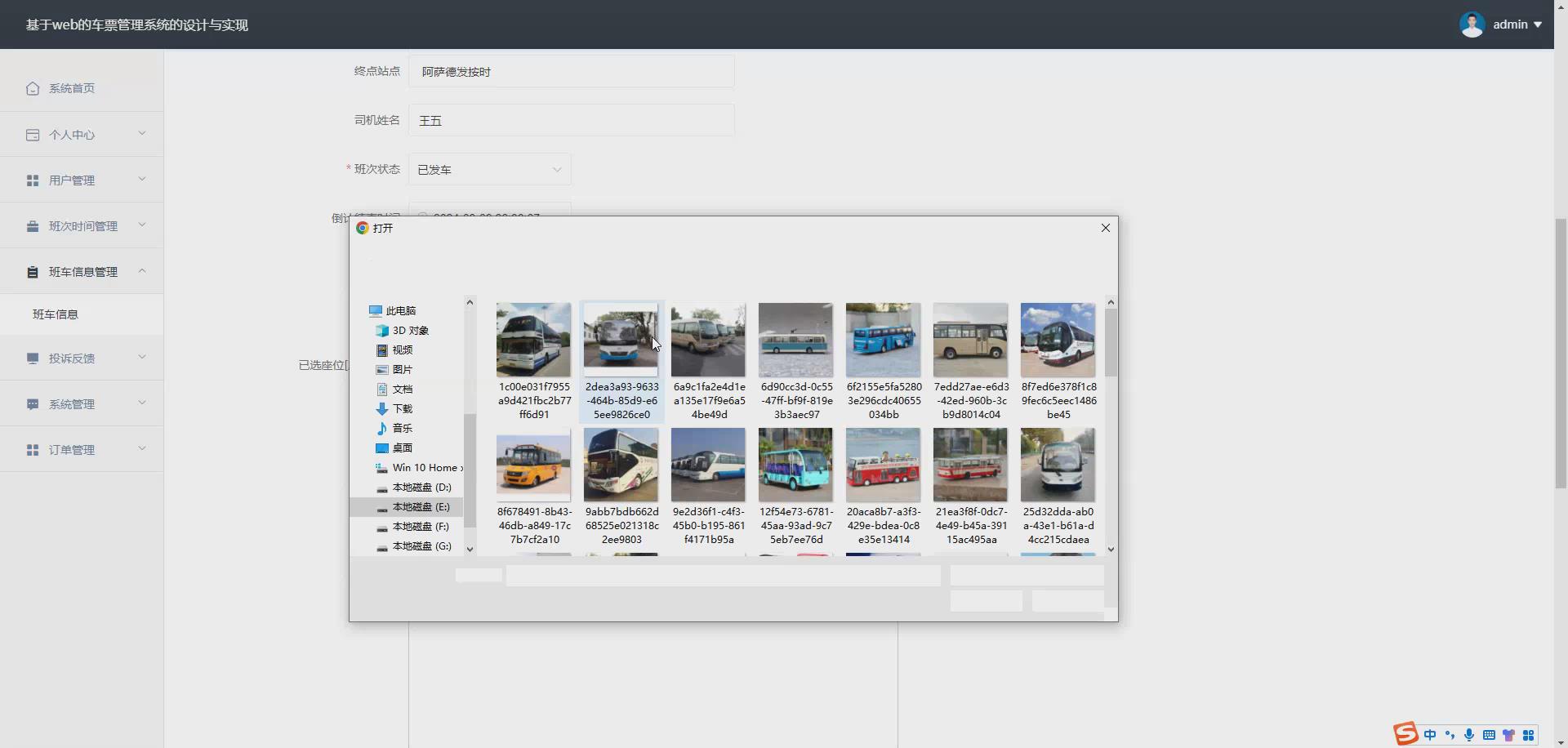Collapse 班车信息管理 menu chevron
The height and width of the screenshot is (748, 1568).
click(142, 270)
